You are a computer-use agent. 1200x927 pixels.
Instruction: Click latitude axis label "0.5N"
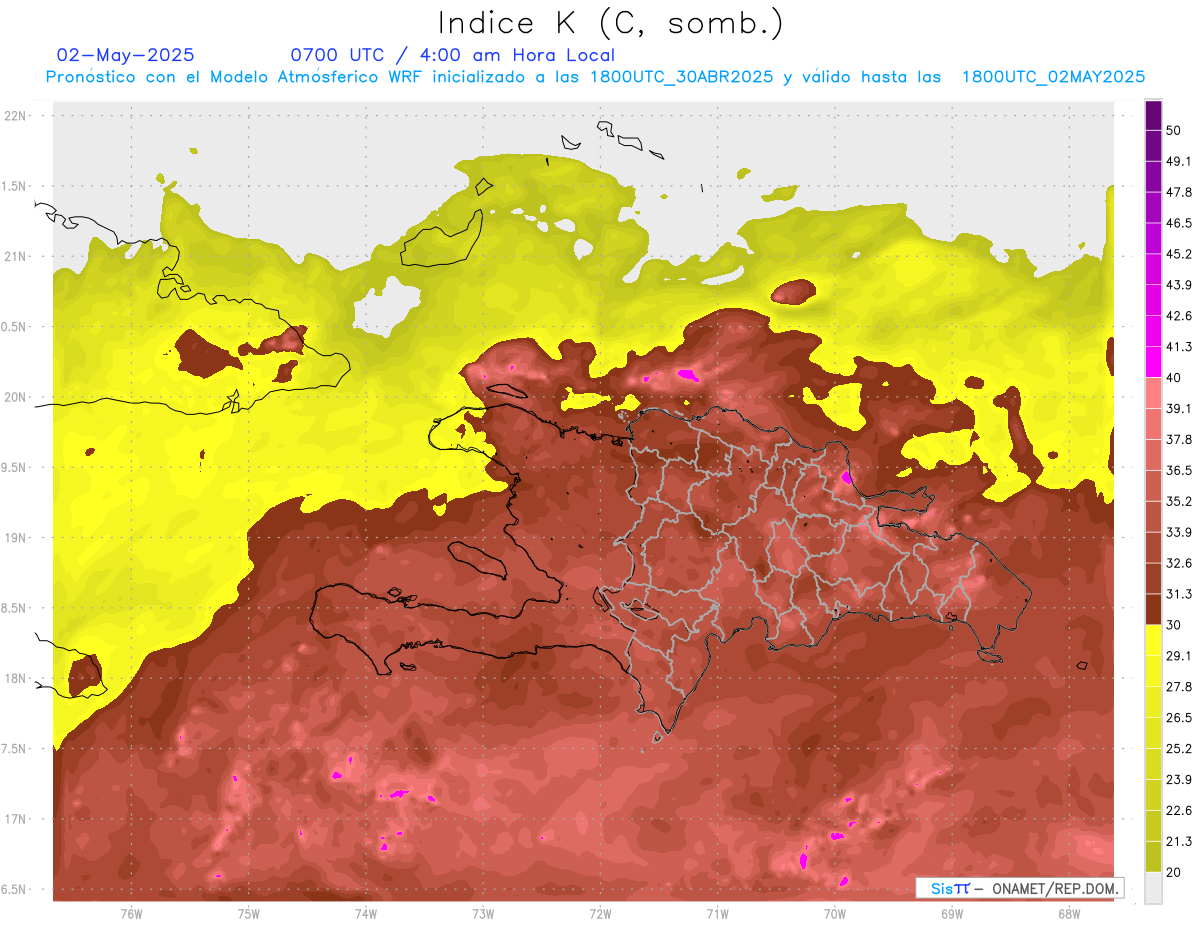tap(15, 327)
